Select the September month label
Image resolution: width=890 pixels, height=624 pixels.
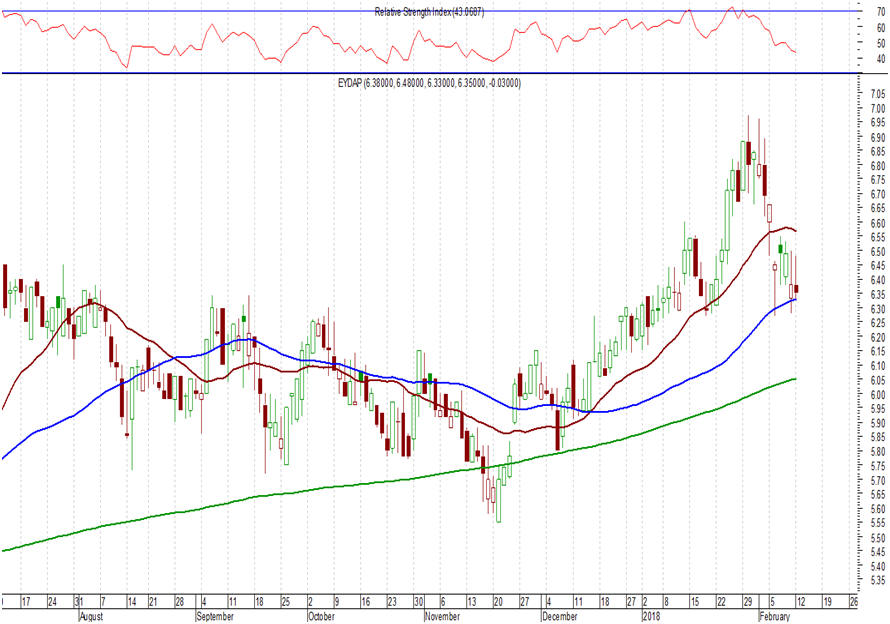[215, 616]
